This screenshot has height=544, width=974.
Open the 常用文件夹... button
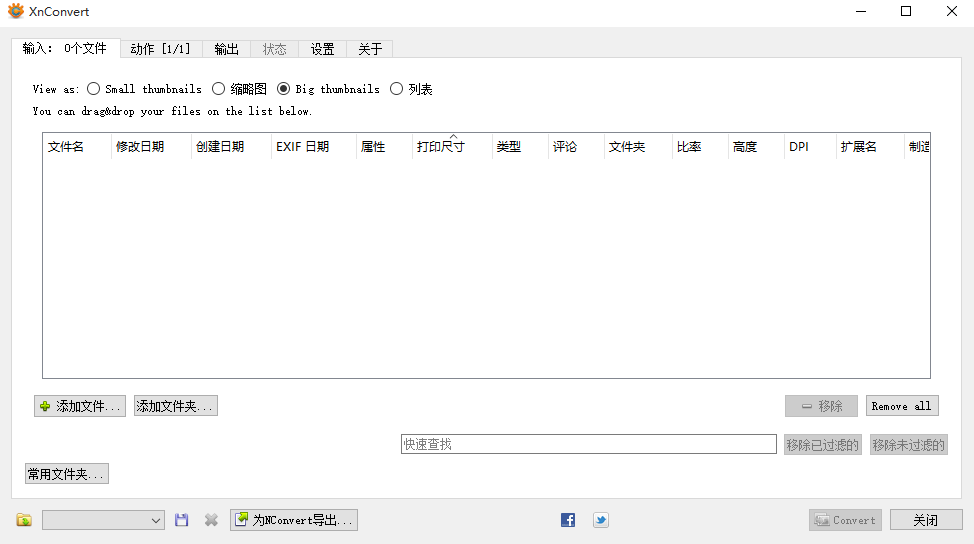66,474
